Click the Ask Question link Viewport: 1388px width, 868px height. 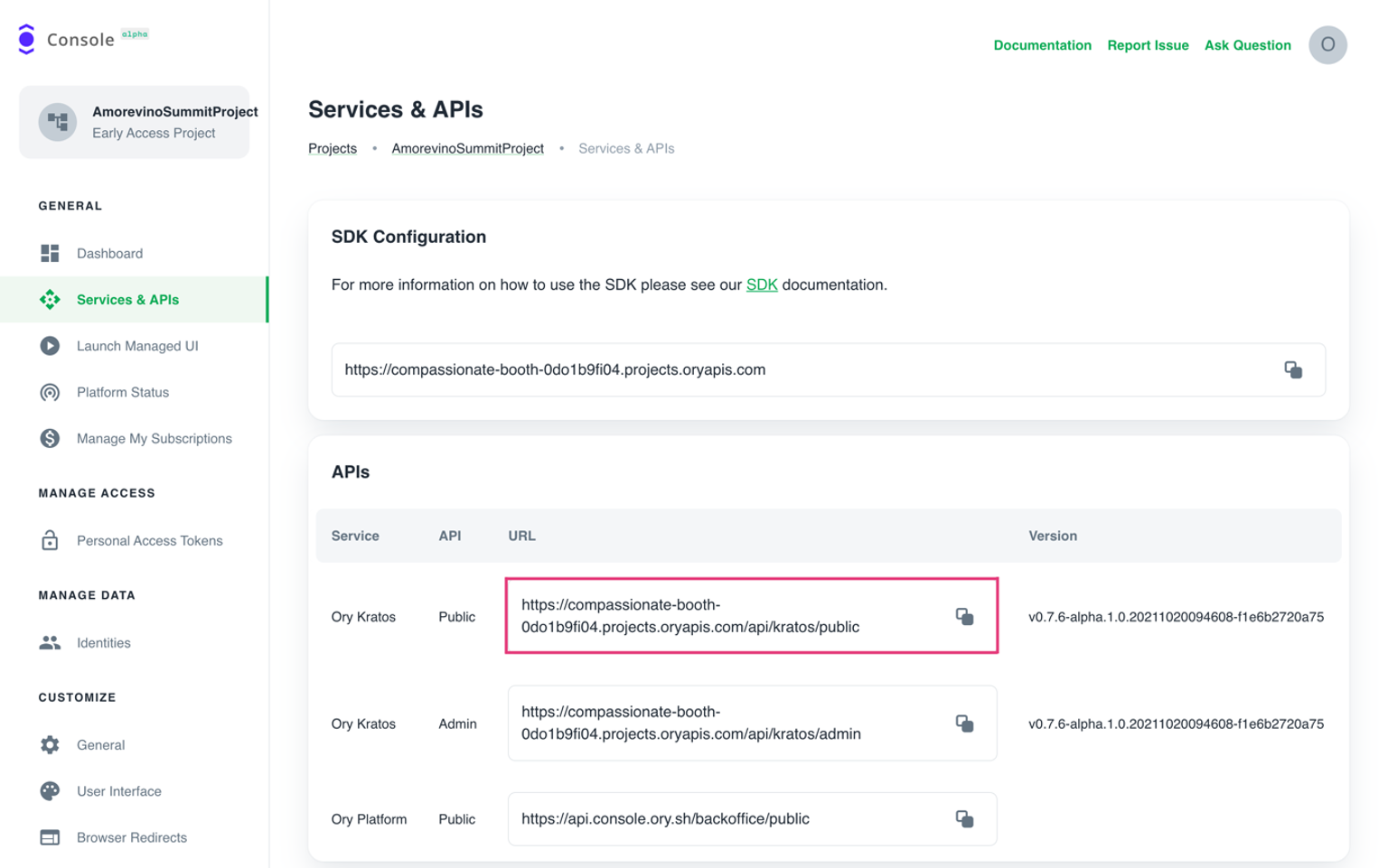tap(1247, 45)
